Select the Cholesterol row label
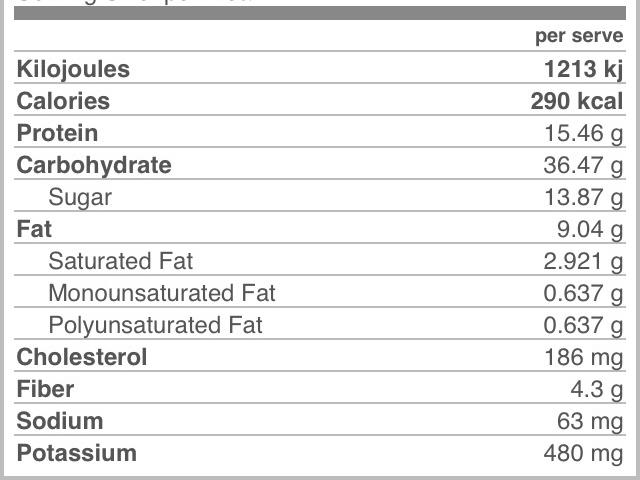 (82, 357)
